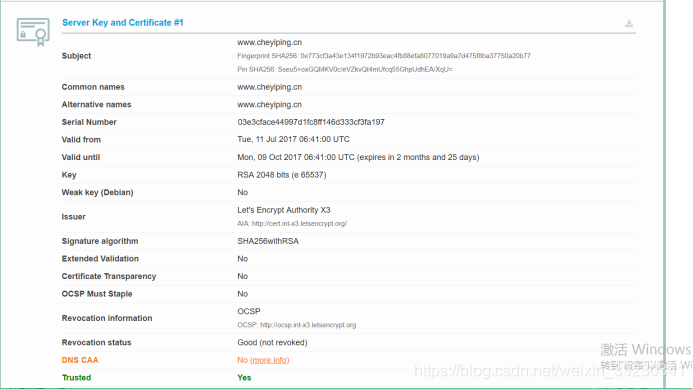693x389 pixels.
Task: Click the Alternative names value www.cheyiping.cn
Action: click(x=270, y=105)
